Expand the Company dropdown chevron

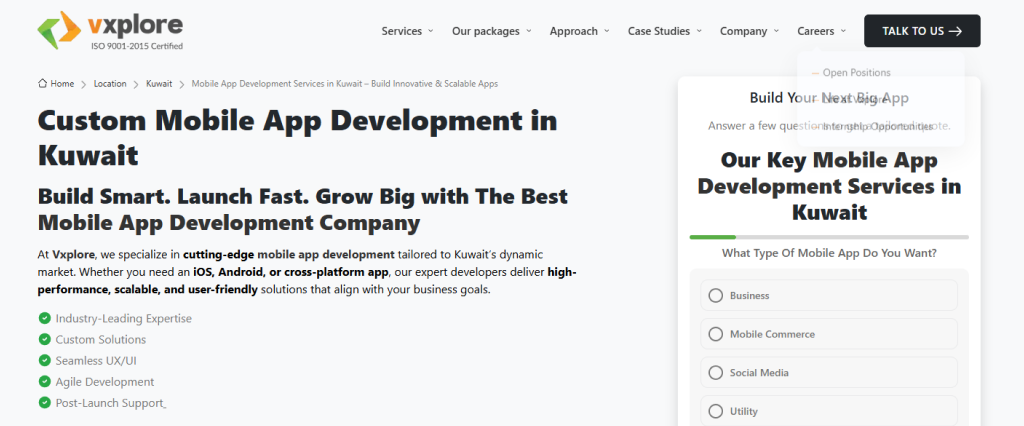(x=776, y=31)
